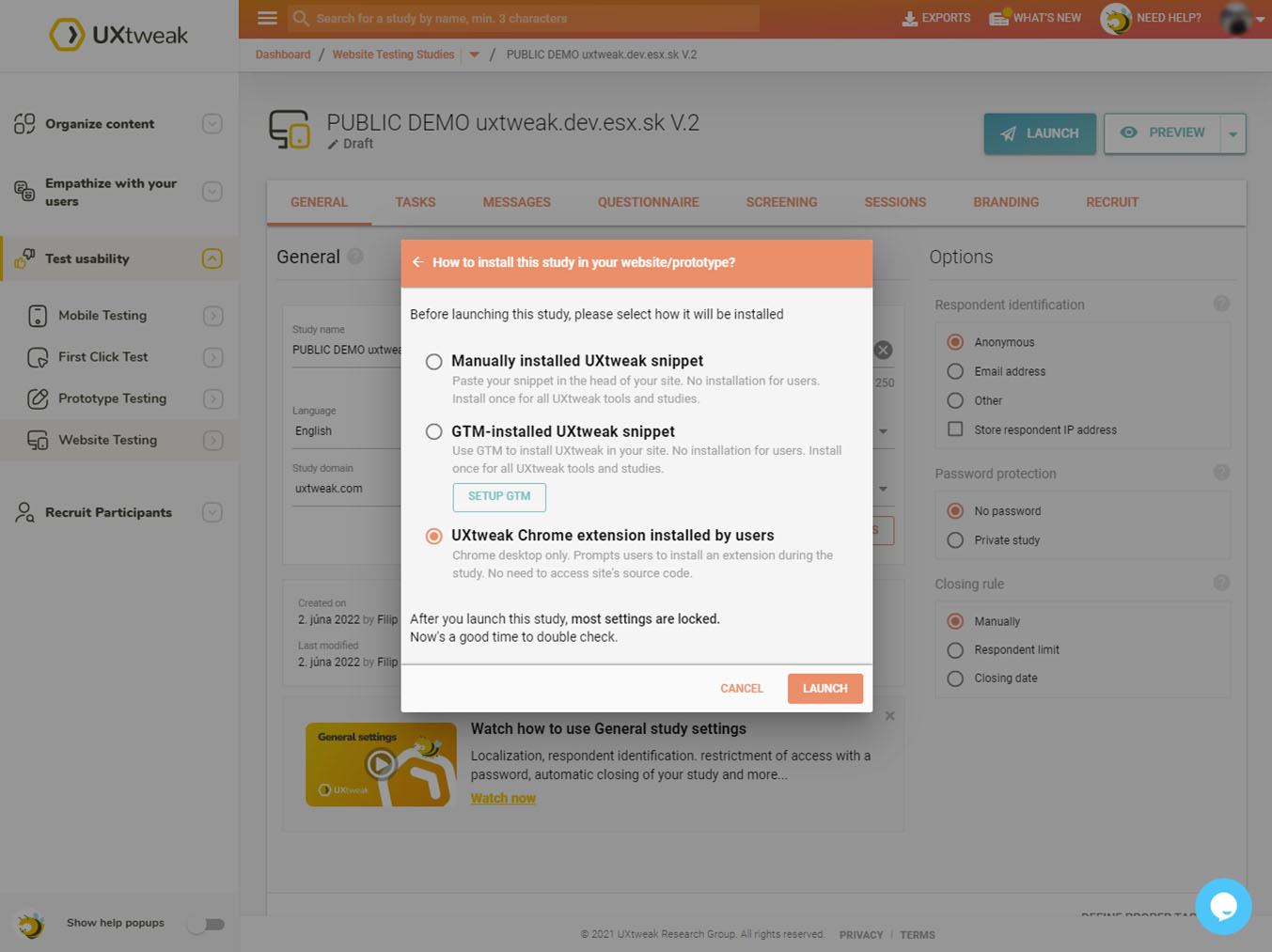The width and height of the screenshot is (1272, 952).
Task: Click the EXPORTS icon in the top bar
Action: [910, 17]
